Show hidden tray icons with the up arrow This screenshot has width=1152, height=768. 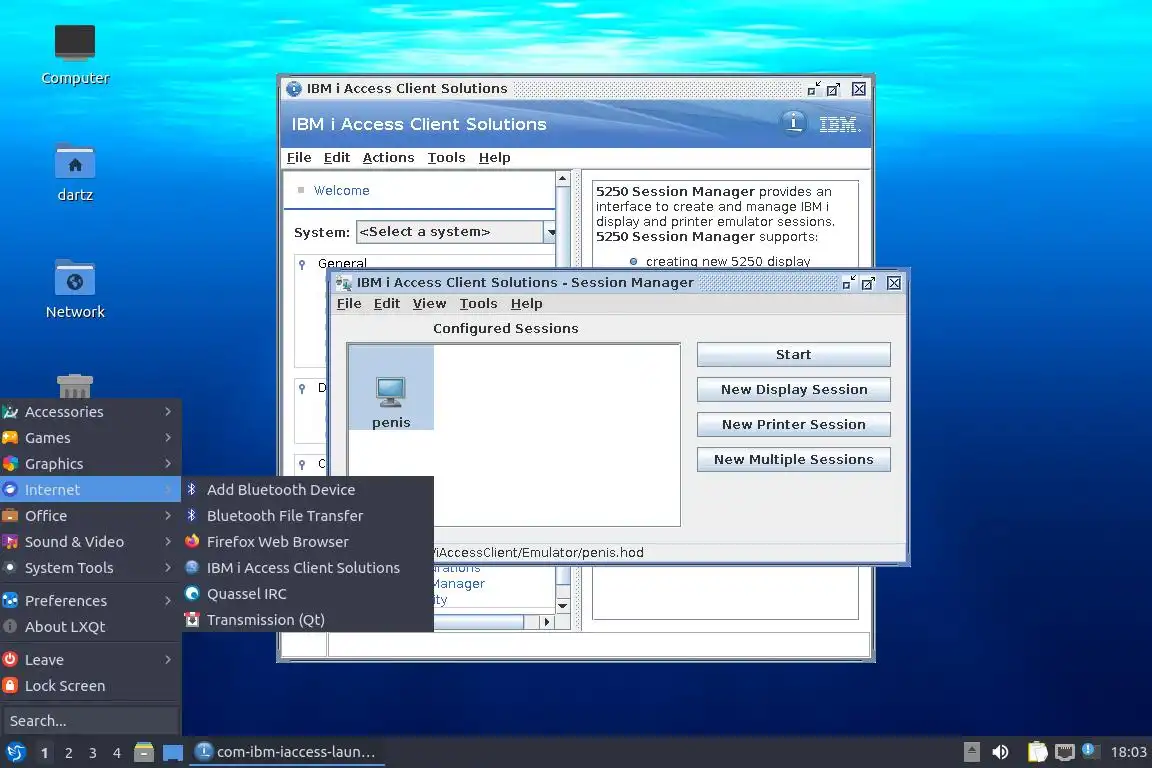971,752
